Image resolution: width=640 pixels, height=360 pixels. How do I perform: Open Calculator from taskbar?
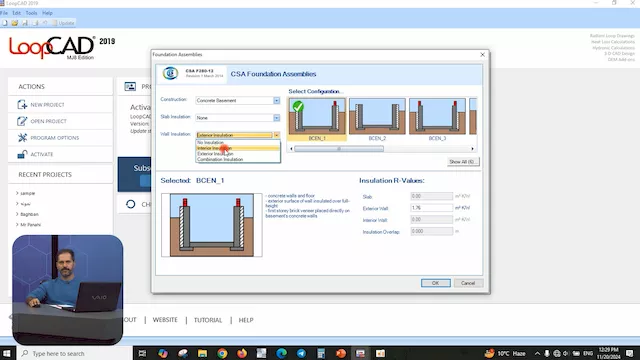[x=321, y=353]
